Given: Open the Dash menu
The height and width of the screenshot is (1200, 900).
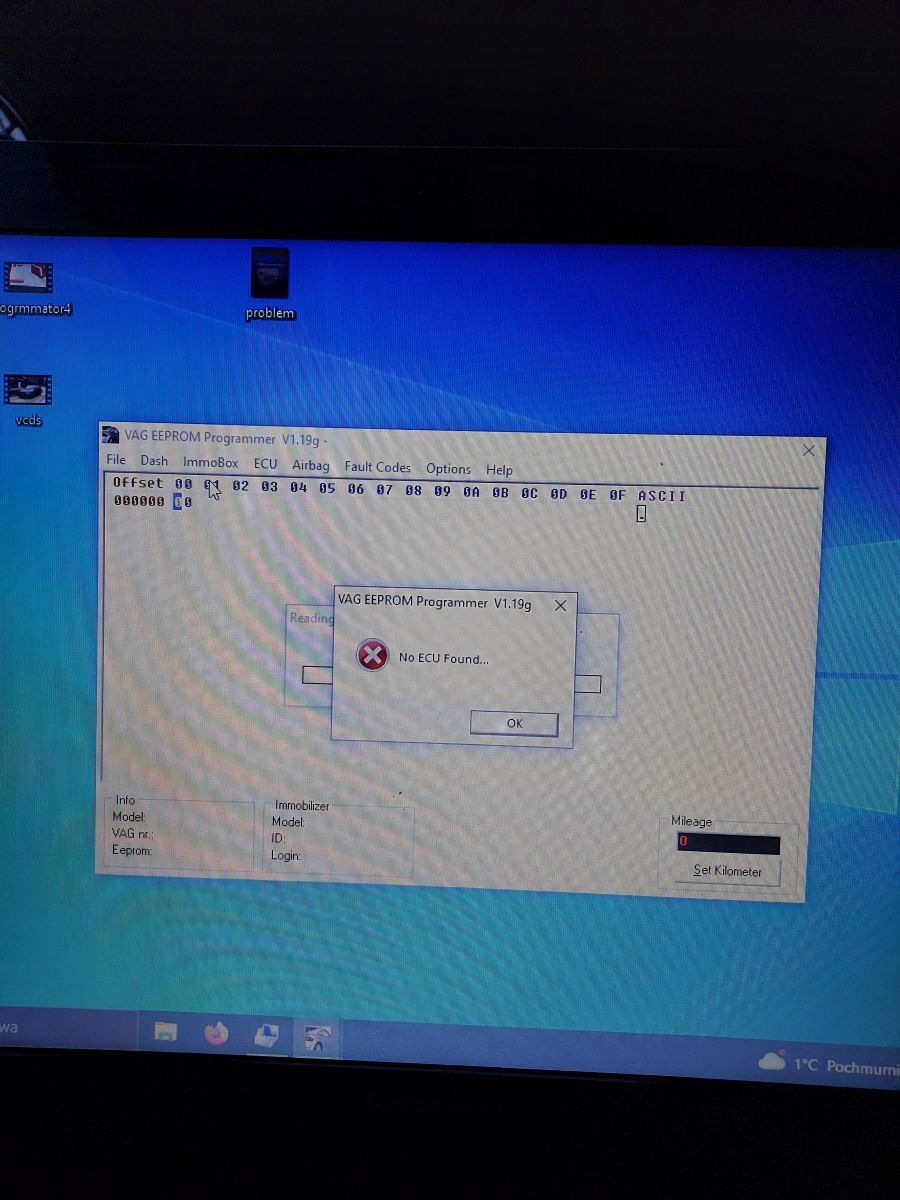Looking at the screenshot, I should [154, 461].
